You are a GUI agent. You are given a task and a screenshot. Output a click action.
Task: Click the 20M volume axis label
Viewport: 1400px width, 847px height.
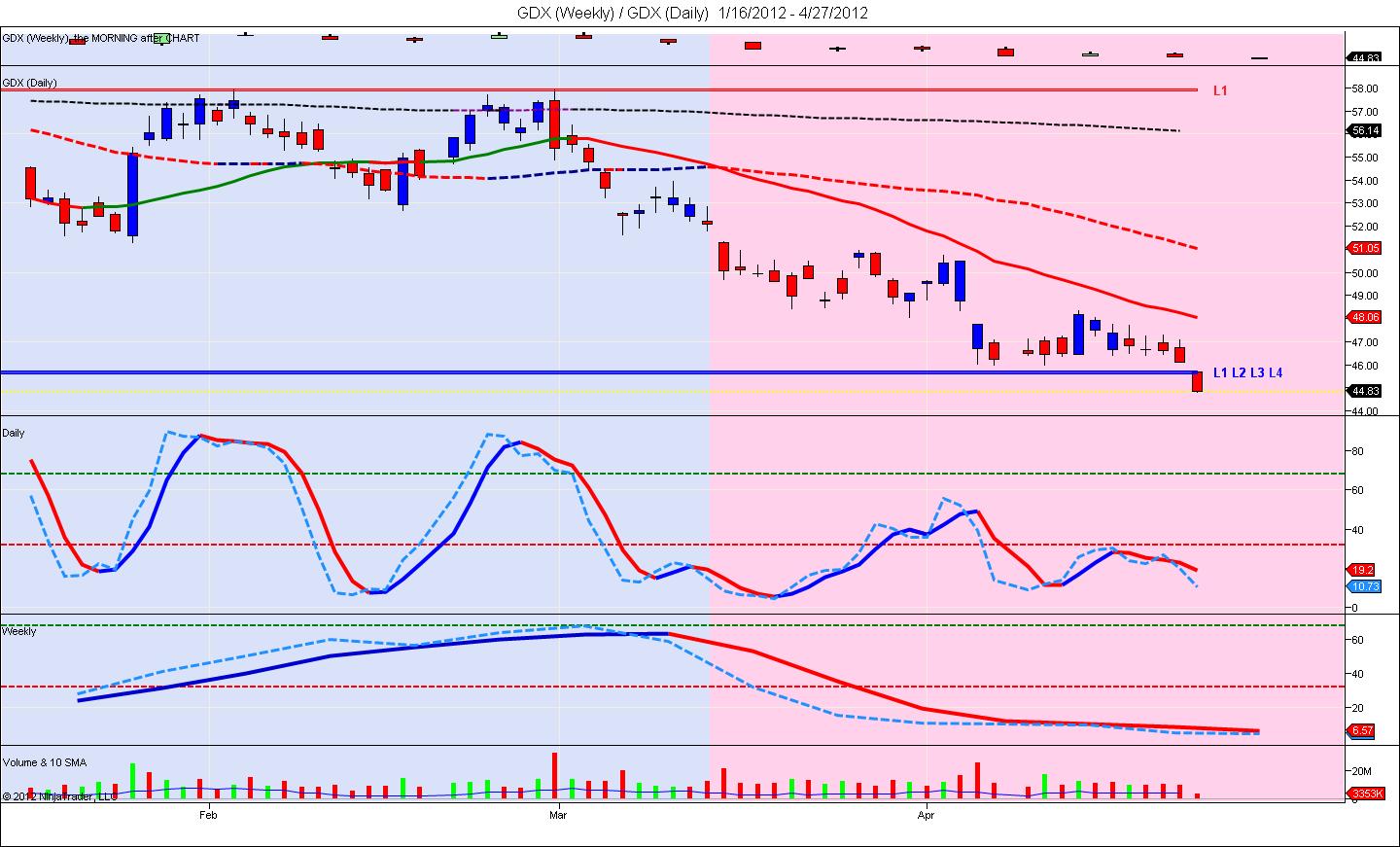[1361, 771]
